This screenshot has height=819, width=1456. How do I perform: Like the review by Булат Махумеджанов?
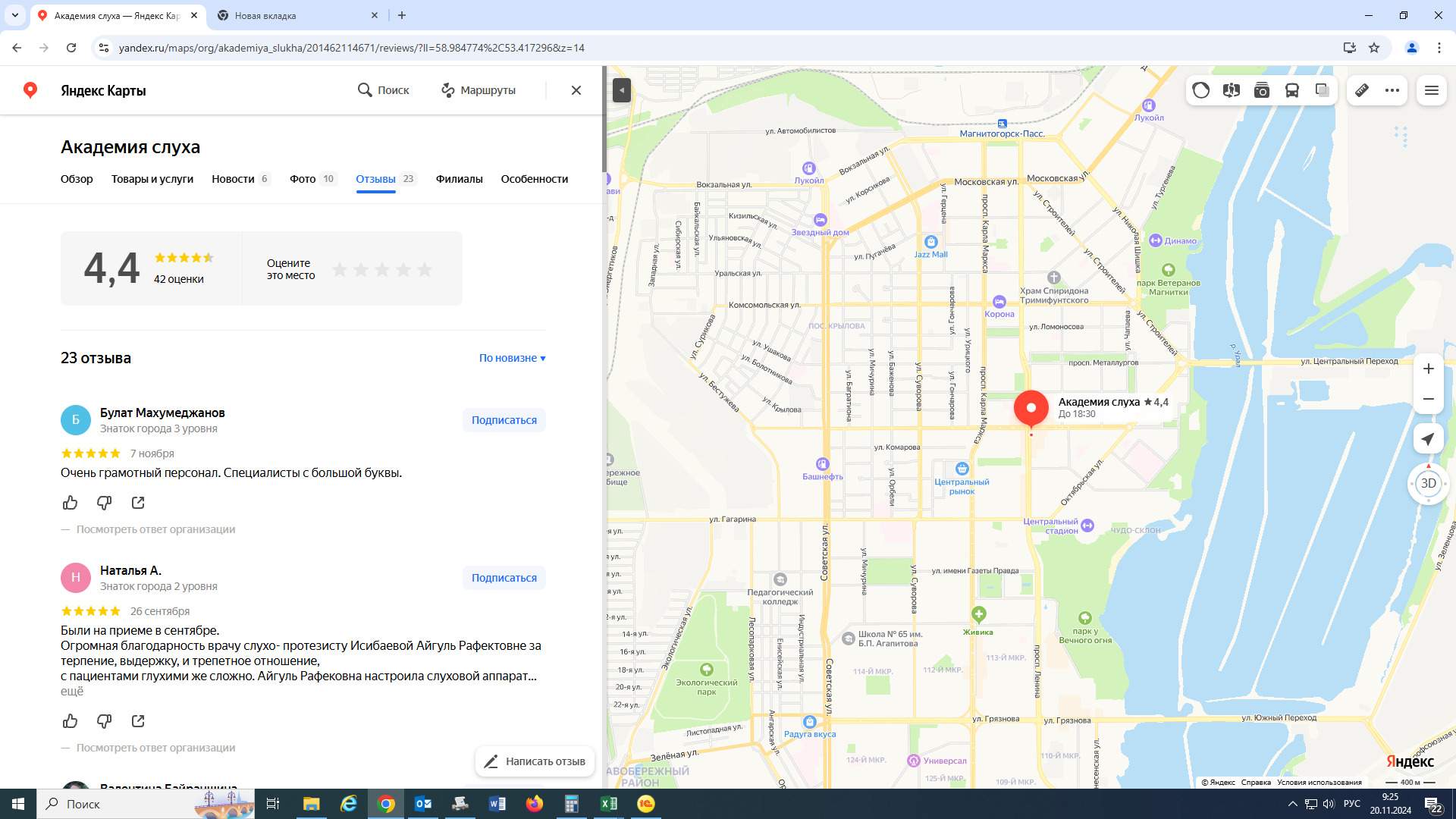point(70,503)
